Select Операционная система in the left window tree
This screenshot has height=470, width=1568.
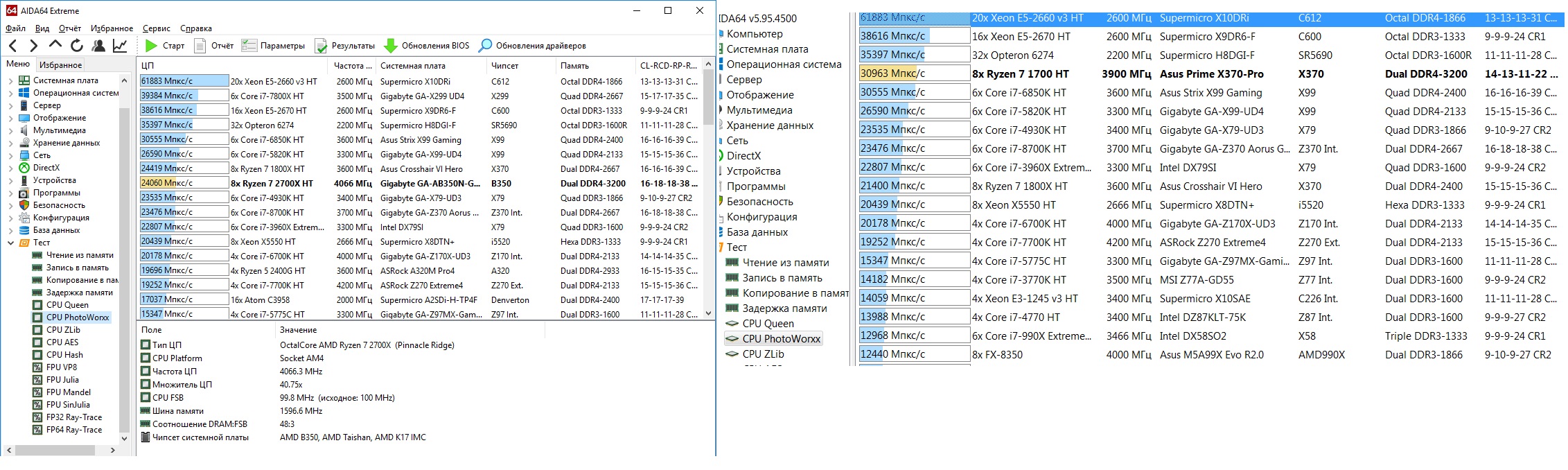tap(76, 93)
